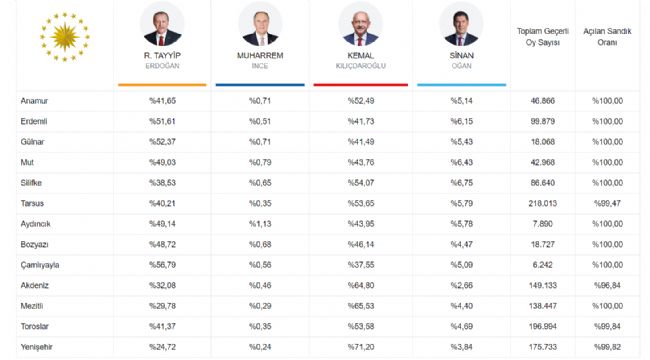650x360 pixels.
Task: Open the Tarsus district row
Action: coord(328,203)
